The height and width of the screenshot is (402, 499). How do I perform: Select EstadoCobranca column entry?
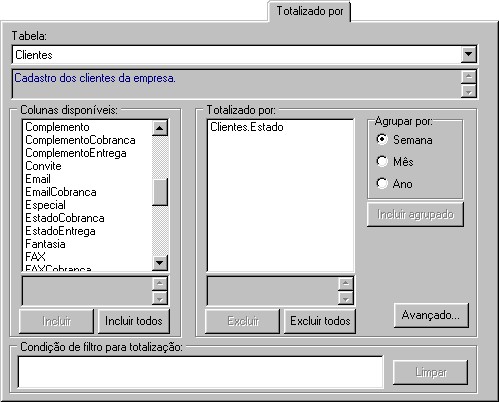[65, 218]
